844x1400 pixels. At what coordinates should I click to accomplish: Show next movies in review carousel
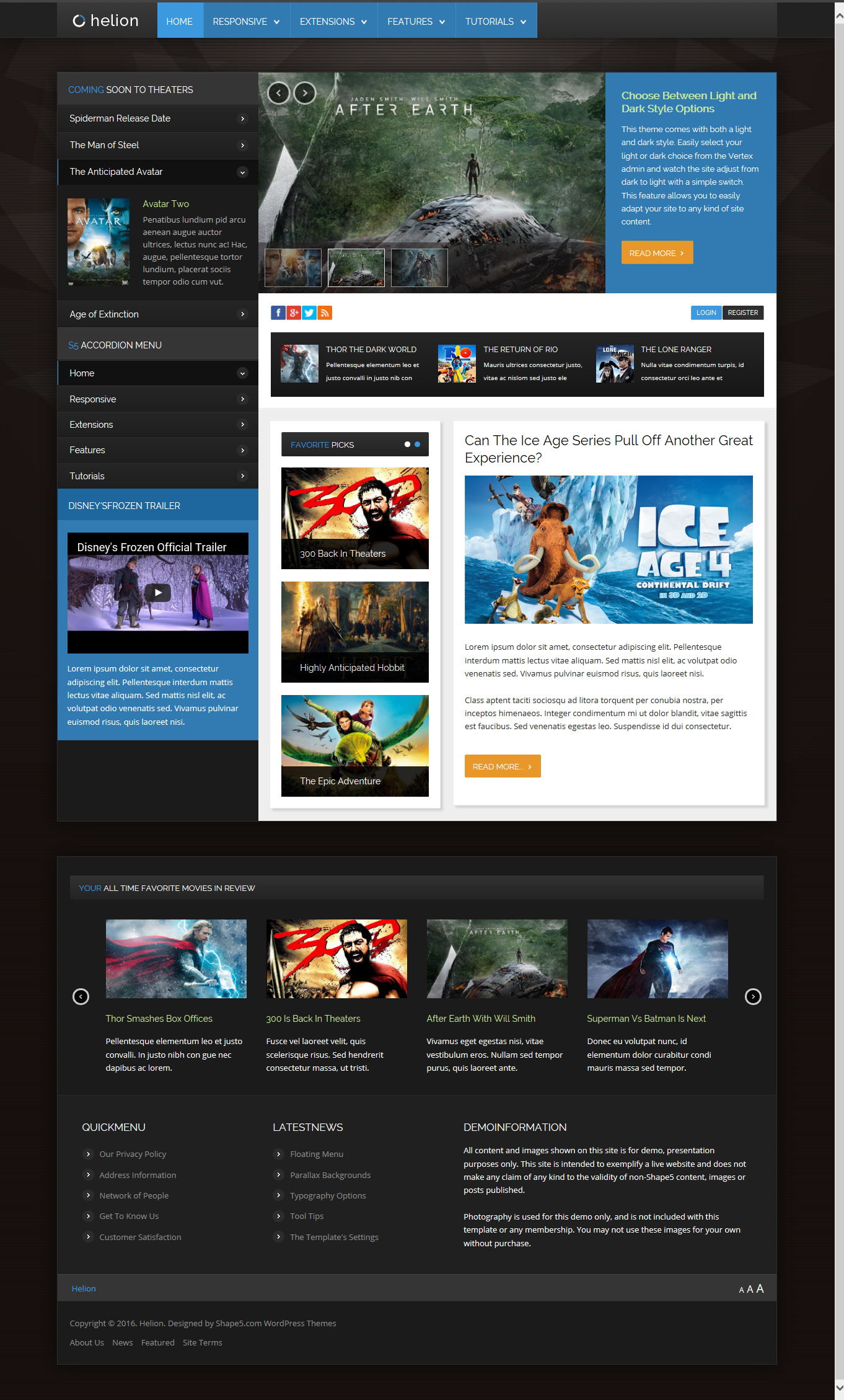753,996
